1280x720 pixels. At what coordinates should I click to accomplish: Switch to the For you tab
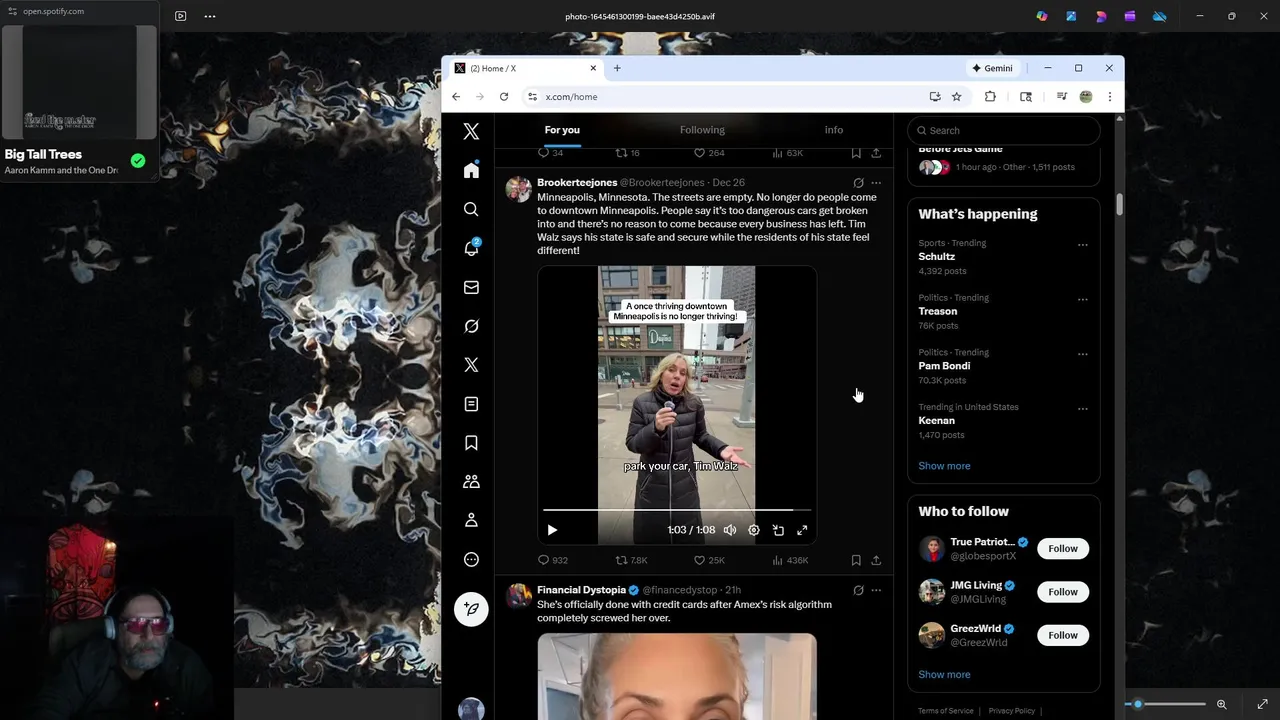click(x=562, y=130)
